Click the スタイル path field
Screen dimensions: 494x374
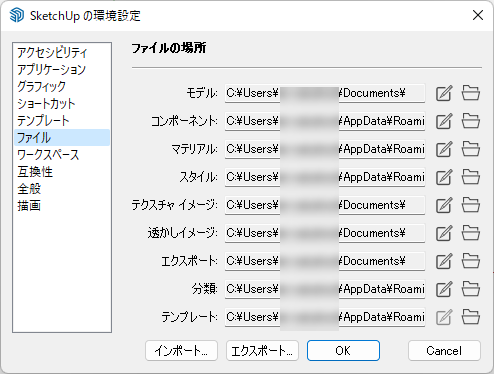click(x=325, y=177)
